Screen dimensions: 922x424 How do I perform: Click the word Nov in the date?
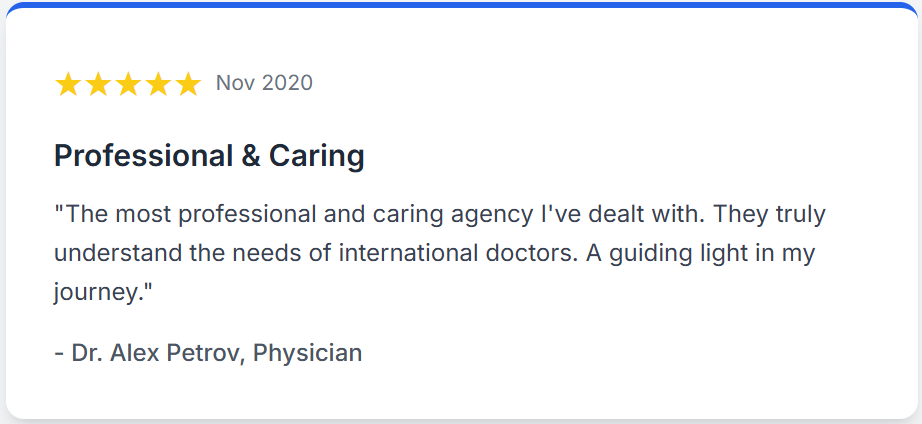(x=234, y=83)
